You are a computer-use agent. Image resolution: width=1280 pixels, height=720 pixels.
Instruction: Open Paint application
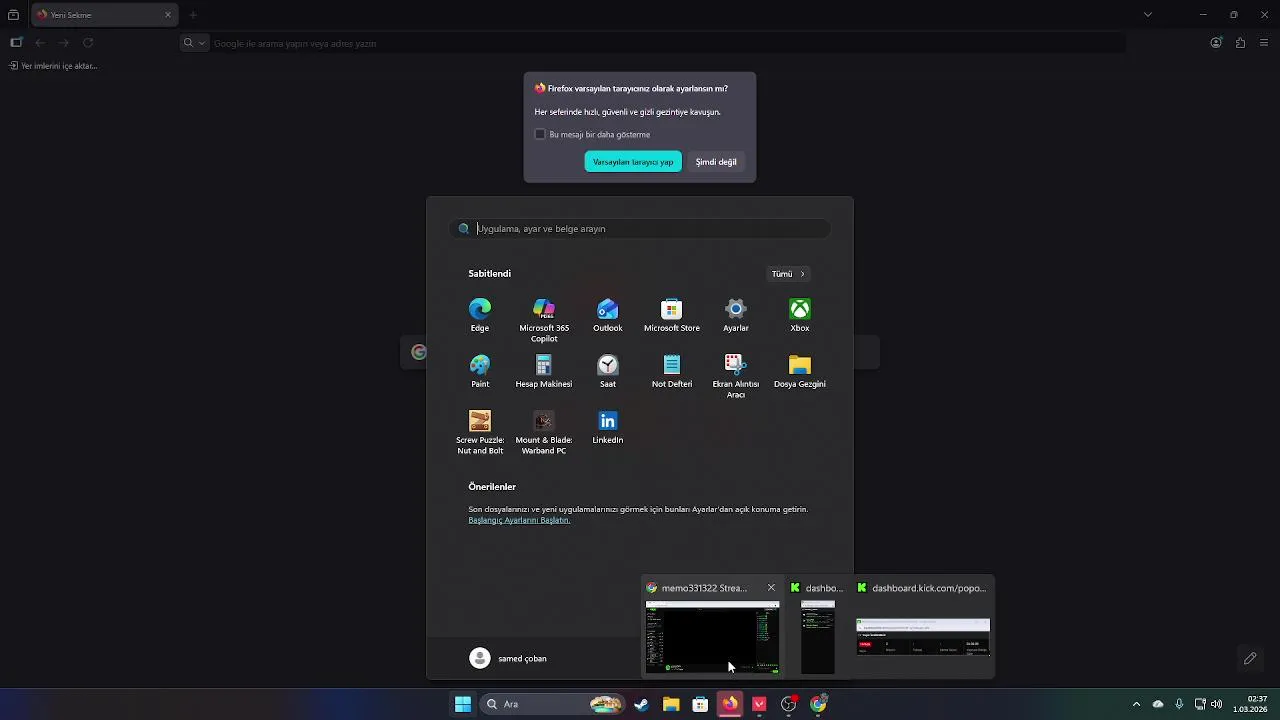tap(480, 371)
